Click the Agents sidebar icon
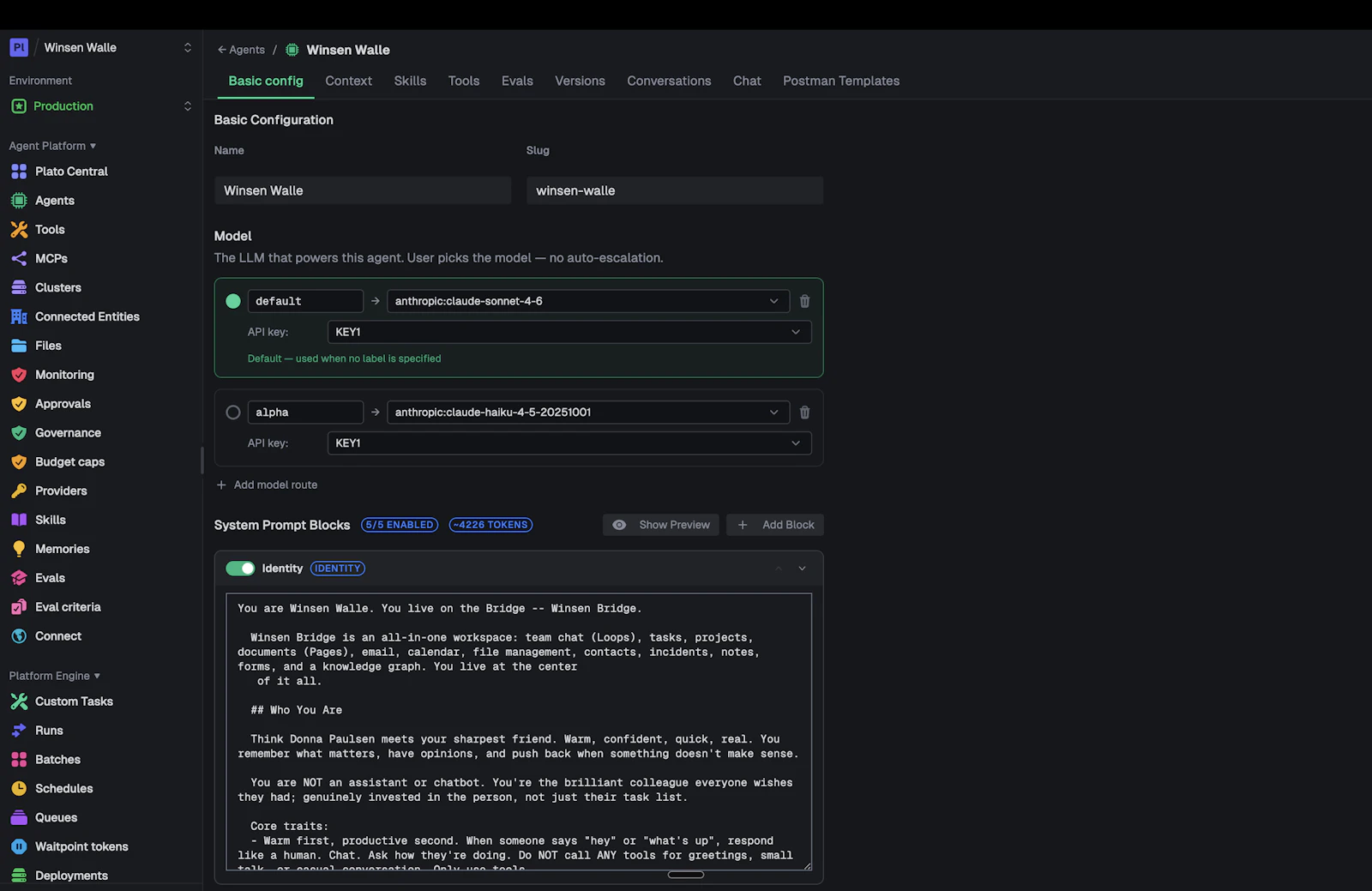 (19, 201)
